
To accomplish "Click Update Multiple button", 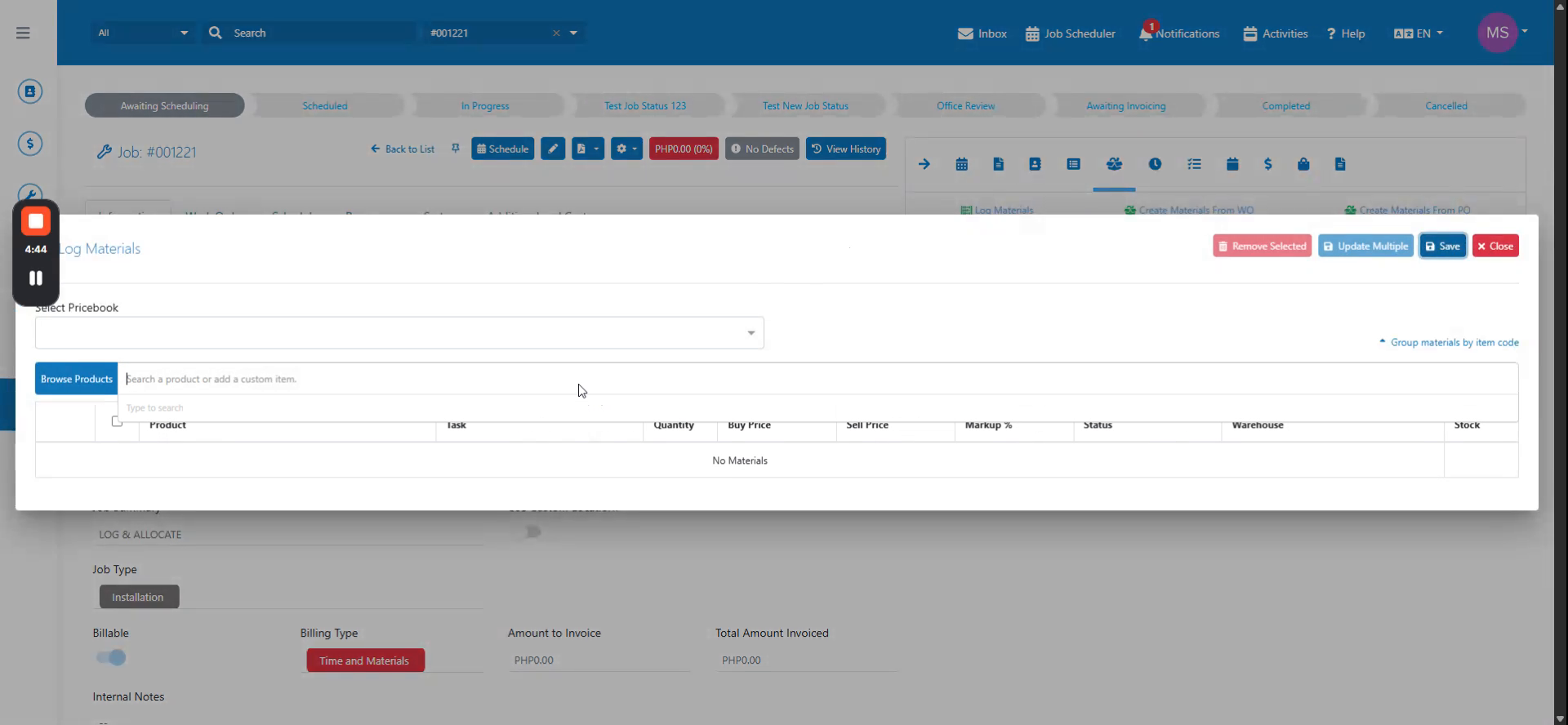I will [1365, 246].
